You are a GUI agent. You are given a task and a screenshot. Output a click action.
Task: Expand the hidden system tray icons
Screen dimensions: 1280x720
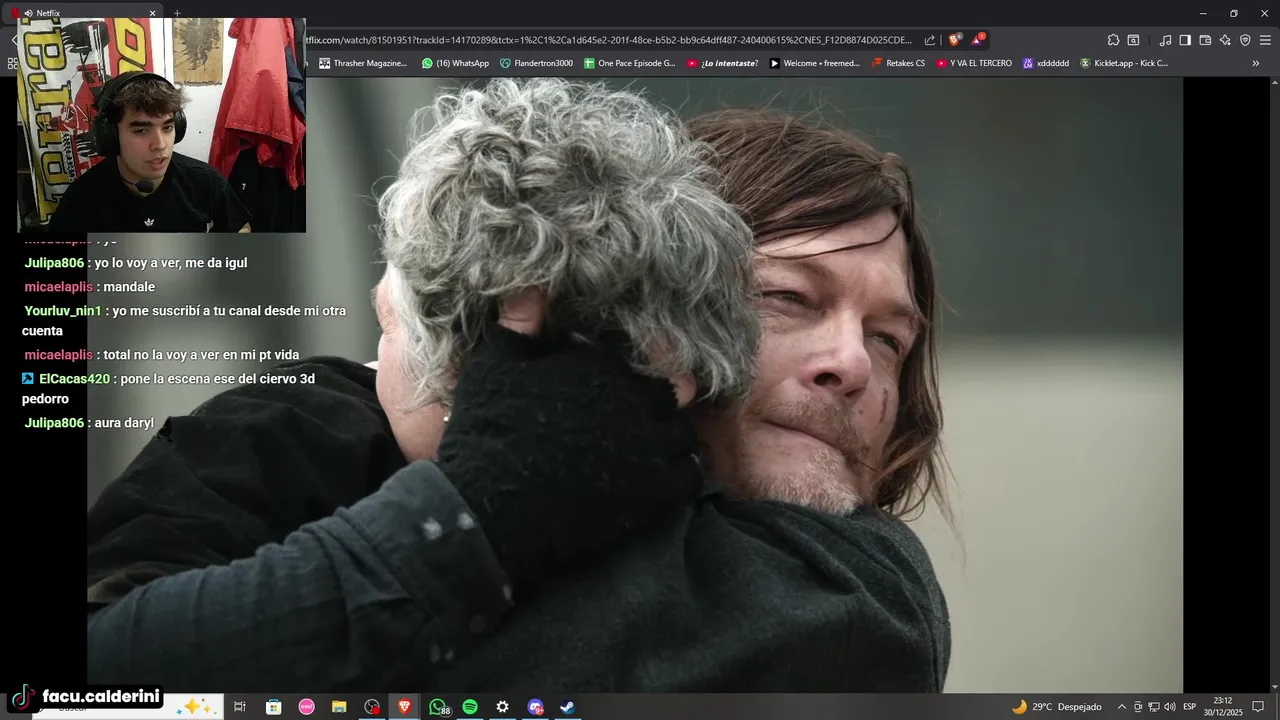1121,707
